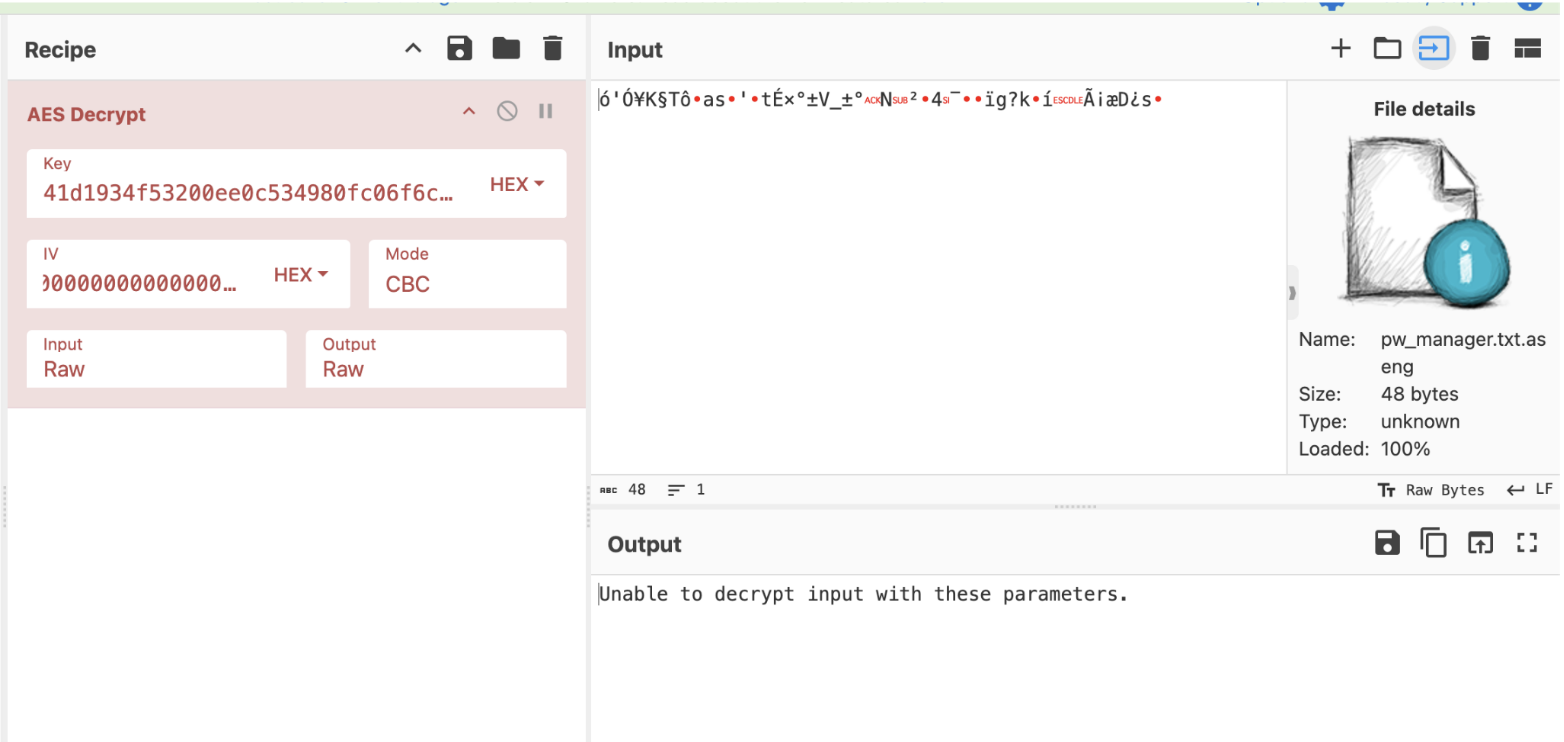Viewport: 1564px width, 742px height.
Task: Click into the Key input field
Action: [248, 193]
